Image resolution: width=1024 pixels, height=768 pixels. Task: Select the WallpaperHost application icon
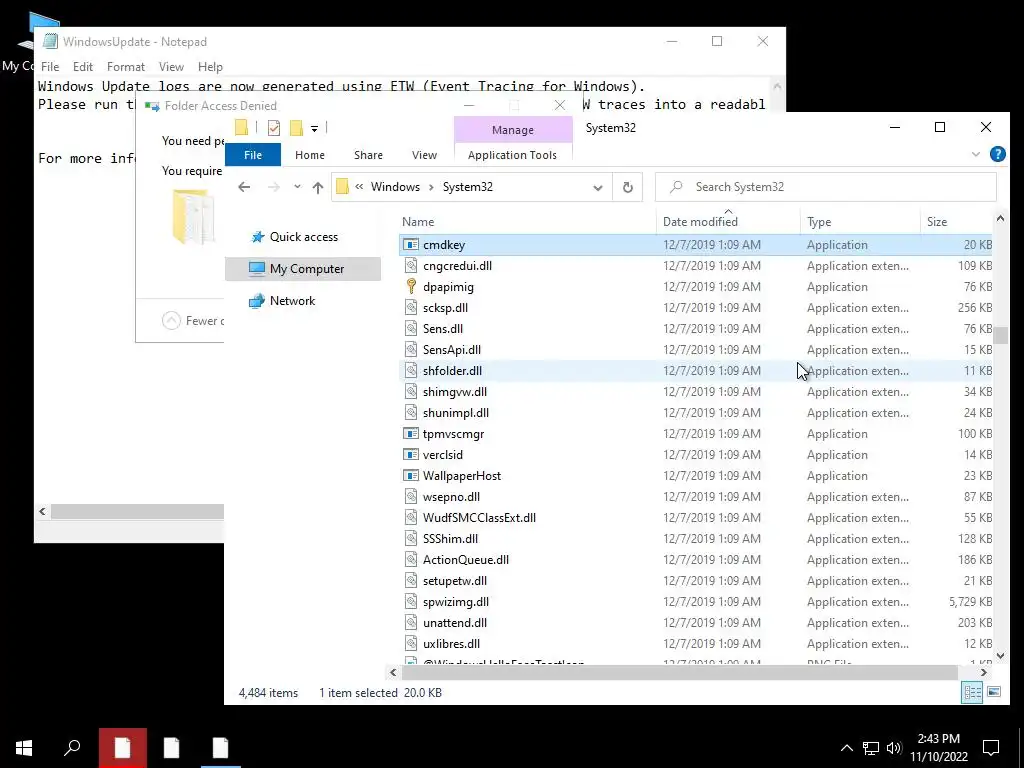tap(411, 475)
